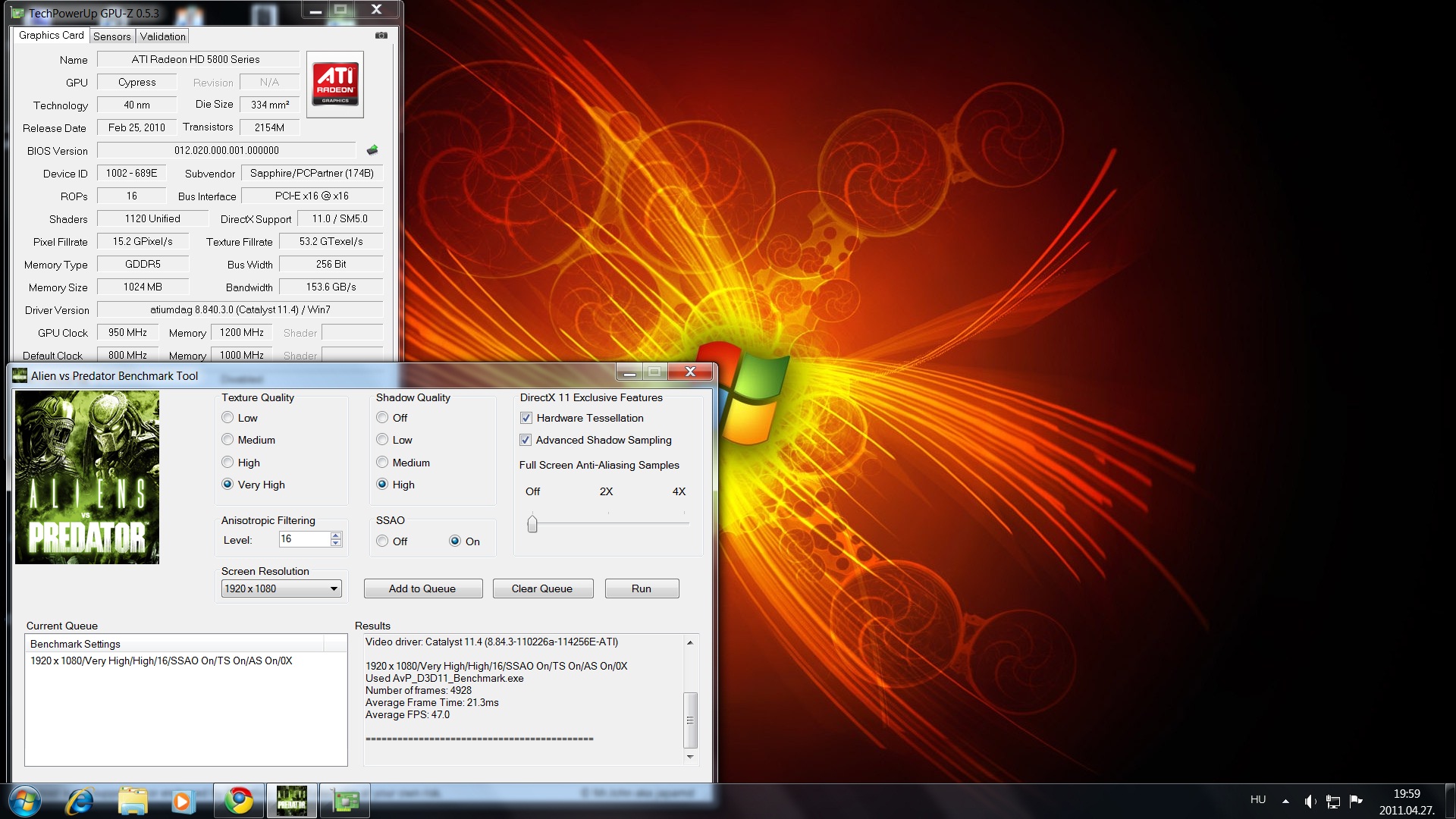
Task: Click the Bandwidth 153.6 GB/s value
Action: [331, 287]
